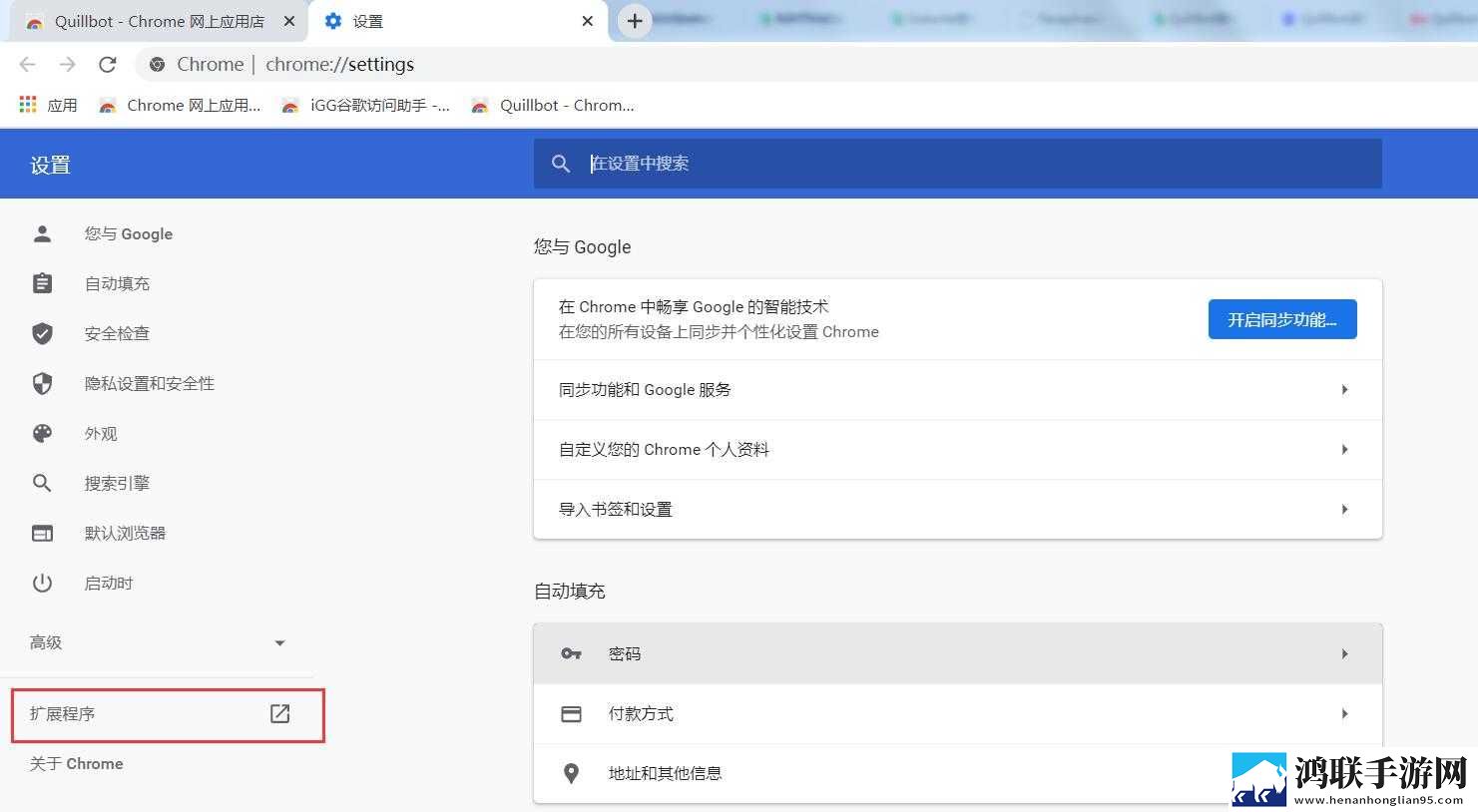Close the 设置 tab
Screen dimensions: 1478x812
point(587,21)
